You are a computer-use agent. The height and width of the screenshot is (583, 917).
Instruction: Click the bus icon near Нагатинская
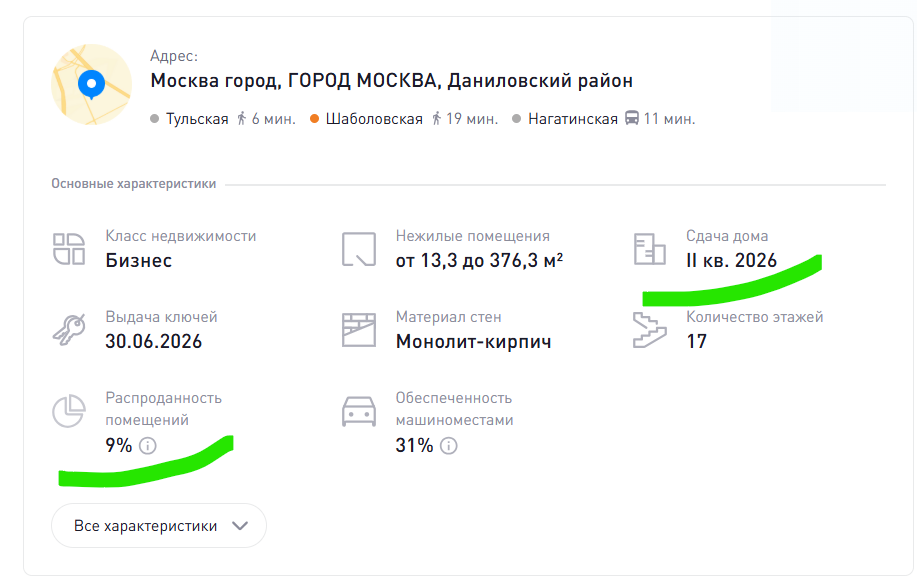coord(632,118)
